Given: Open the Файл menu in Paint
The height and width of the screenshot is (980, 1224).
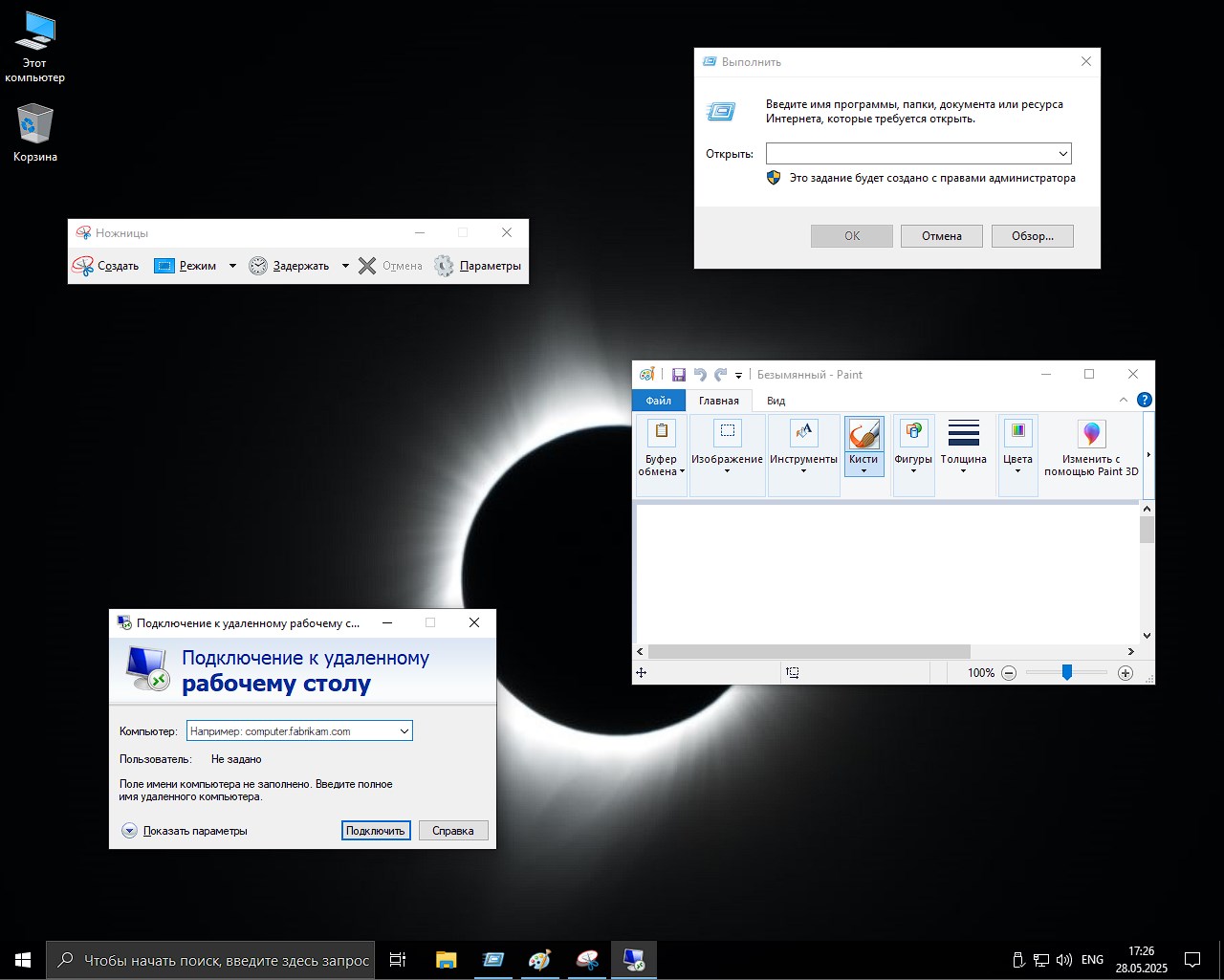Looking at the screenshot, I should click(658, 401).
